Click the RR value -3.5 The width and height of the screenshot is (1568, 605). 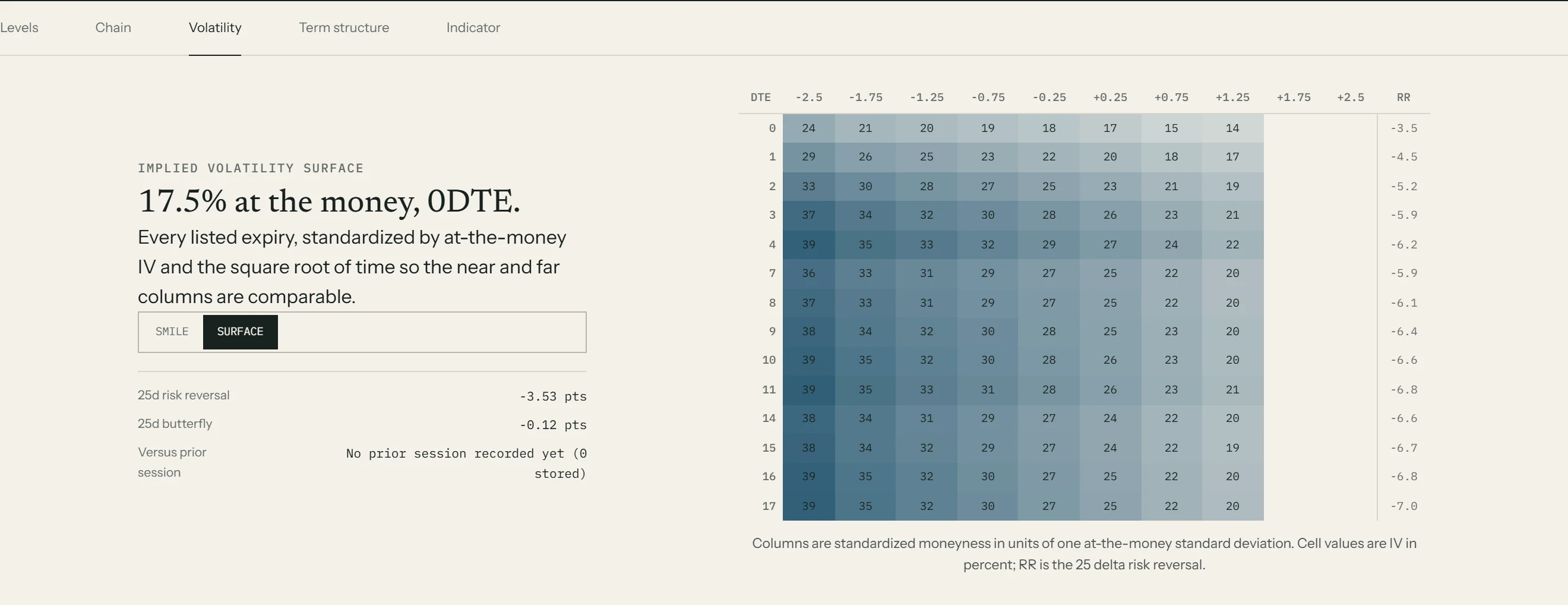point(1403,128)
